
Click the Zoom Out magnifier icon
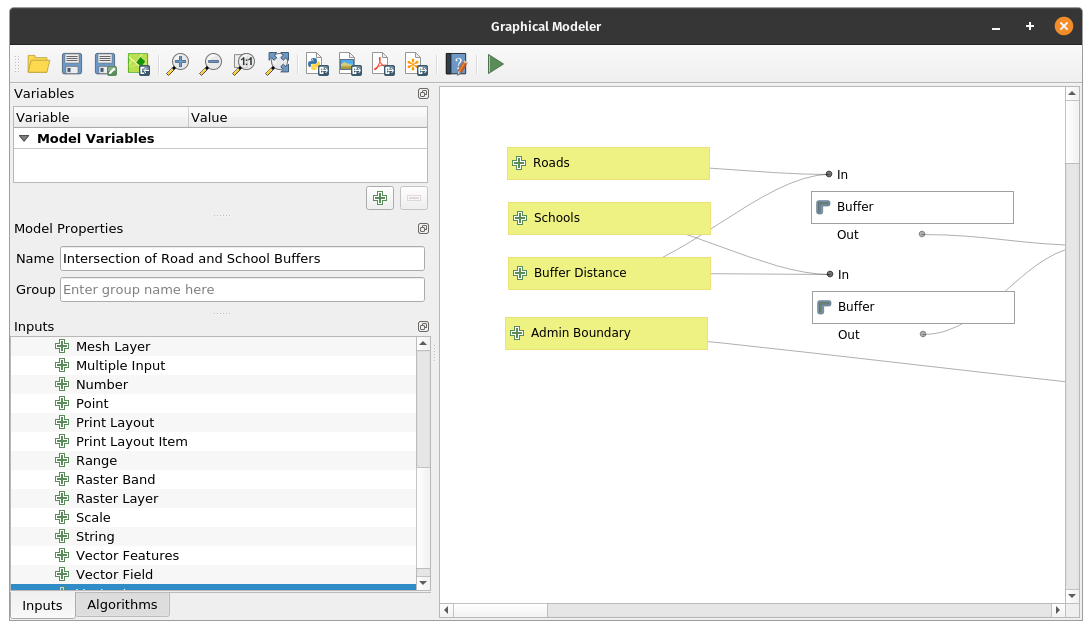(211, 65)
